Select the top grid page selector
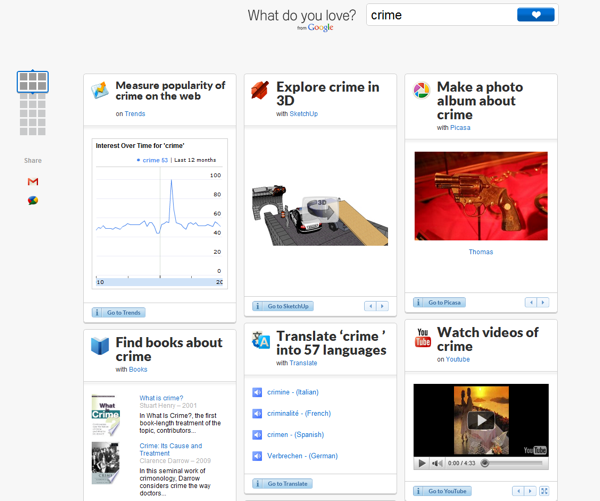Image resolution: width=600 pixels, height=501 pixels. [33, 81]
